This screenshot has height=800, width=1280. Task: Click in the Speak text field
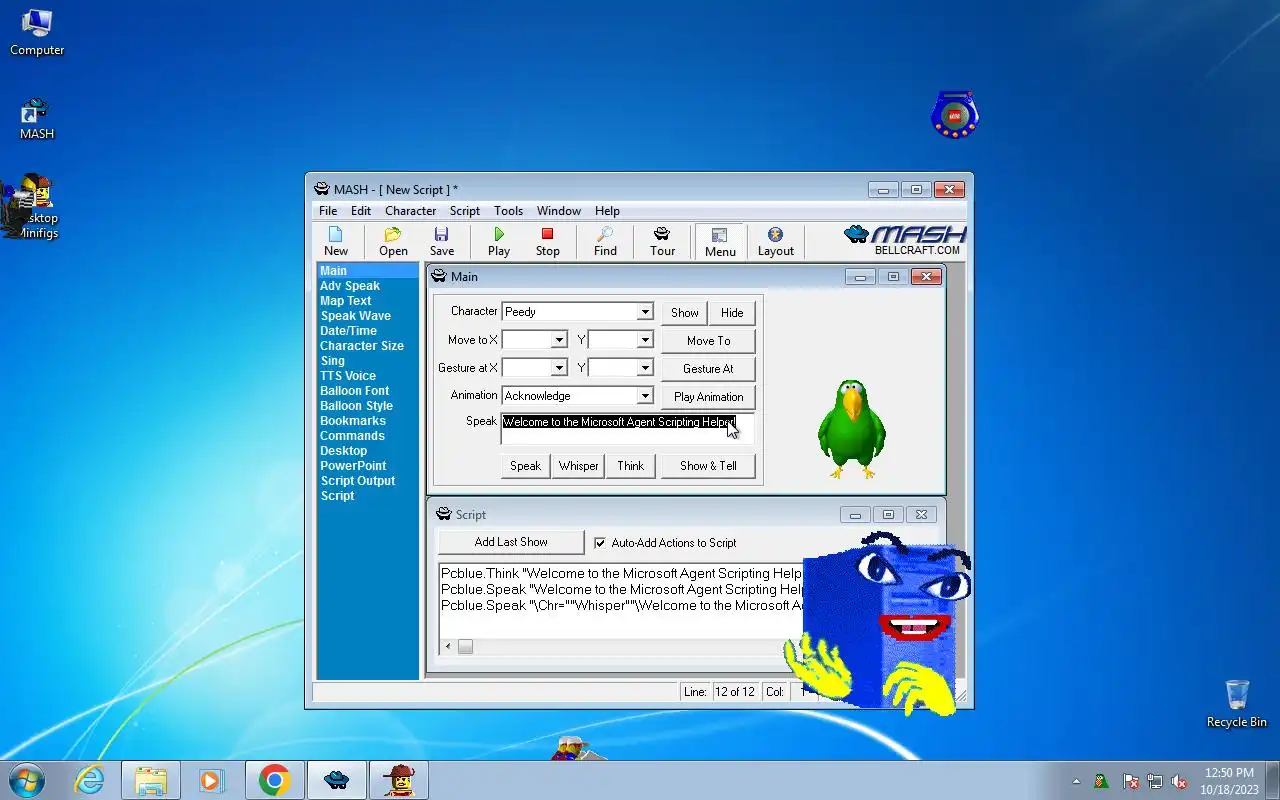click(627, 429)
